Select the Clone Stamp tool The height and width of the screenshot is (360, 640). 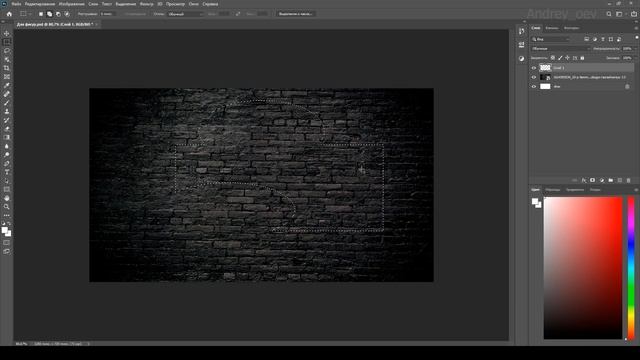[x=7, y=111]
